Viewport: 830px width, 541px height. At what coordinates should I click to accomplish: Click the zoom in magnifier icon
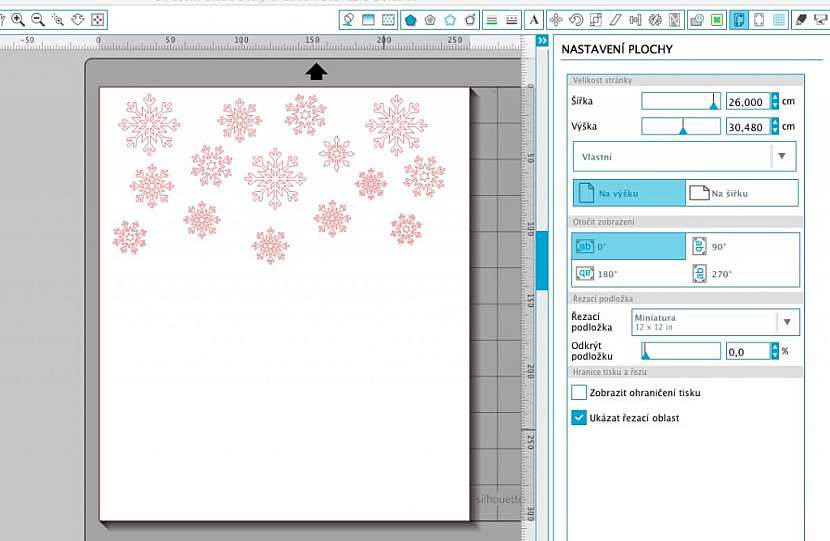(18, 19)
